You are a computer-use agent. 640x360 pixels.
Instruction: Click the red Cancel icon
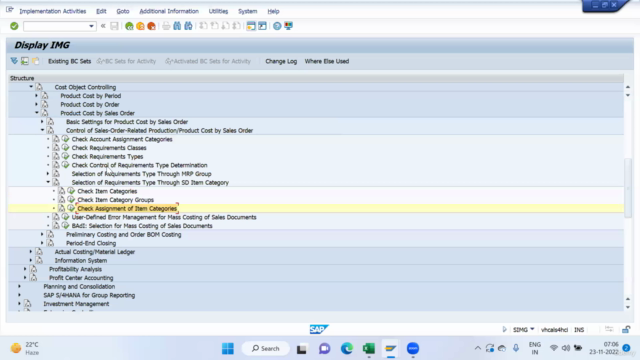pyautogui.click(x=151, y=26)
